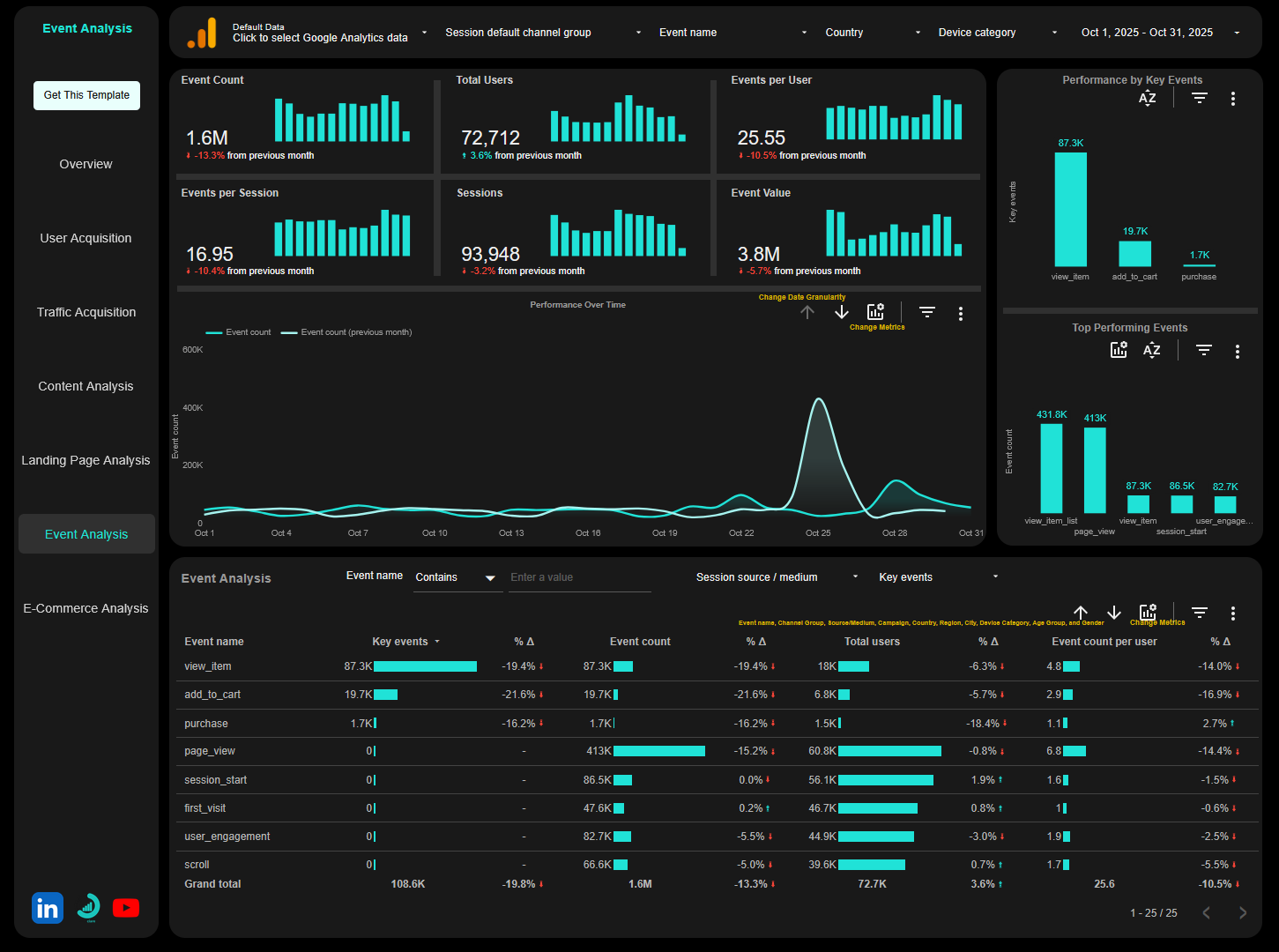Expand the Contains operator dropdown

[457, 577]
